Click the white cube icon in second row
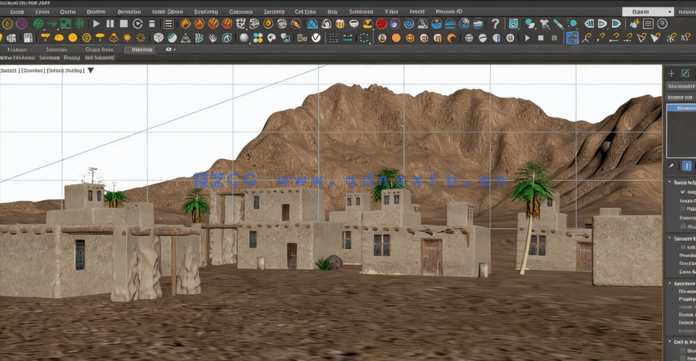 158,38
